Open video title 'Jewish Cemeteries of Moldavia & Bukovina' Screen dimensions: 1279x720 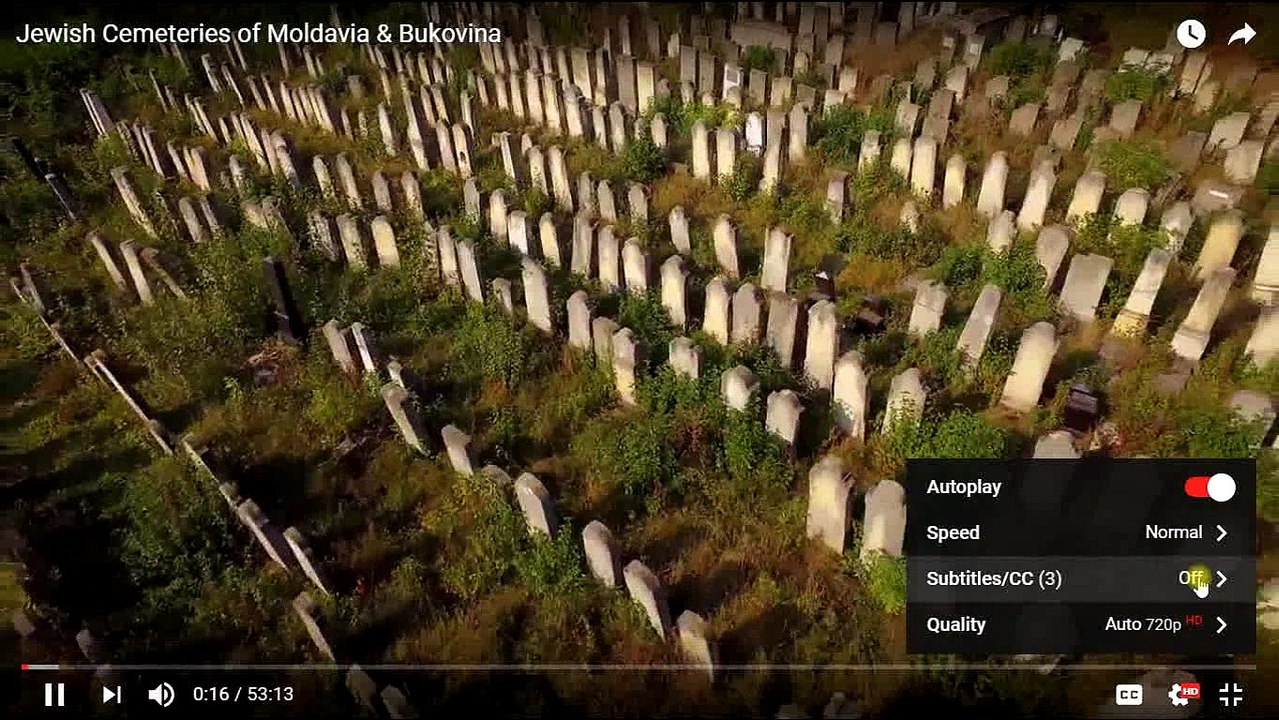(258, 34)
